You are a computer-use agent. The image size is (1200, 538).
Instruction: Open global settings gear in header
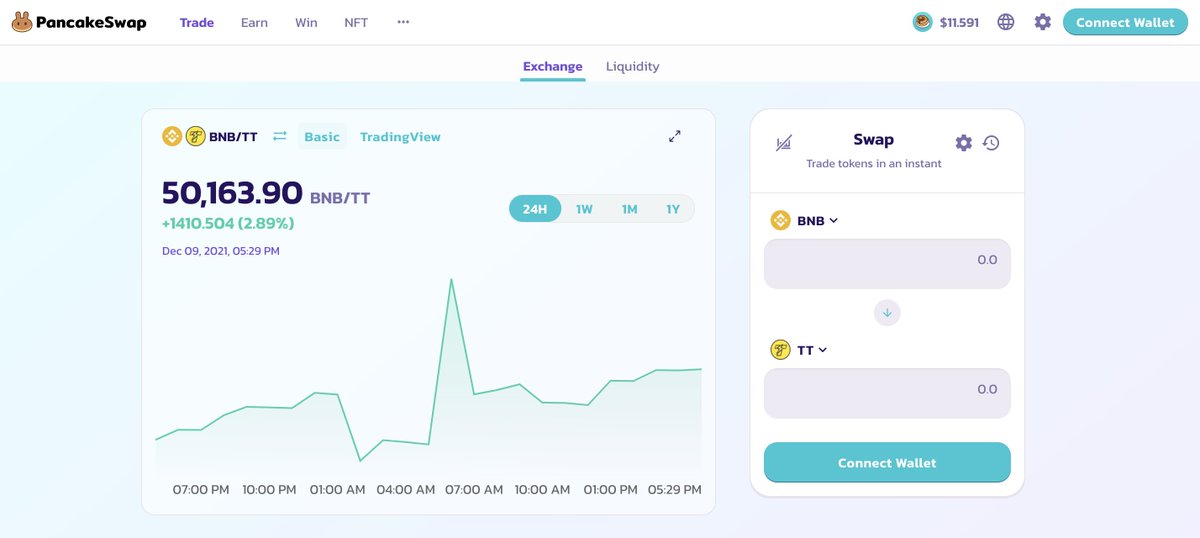tap(1043, 22)
